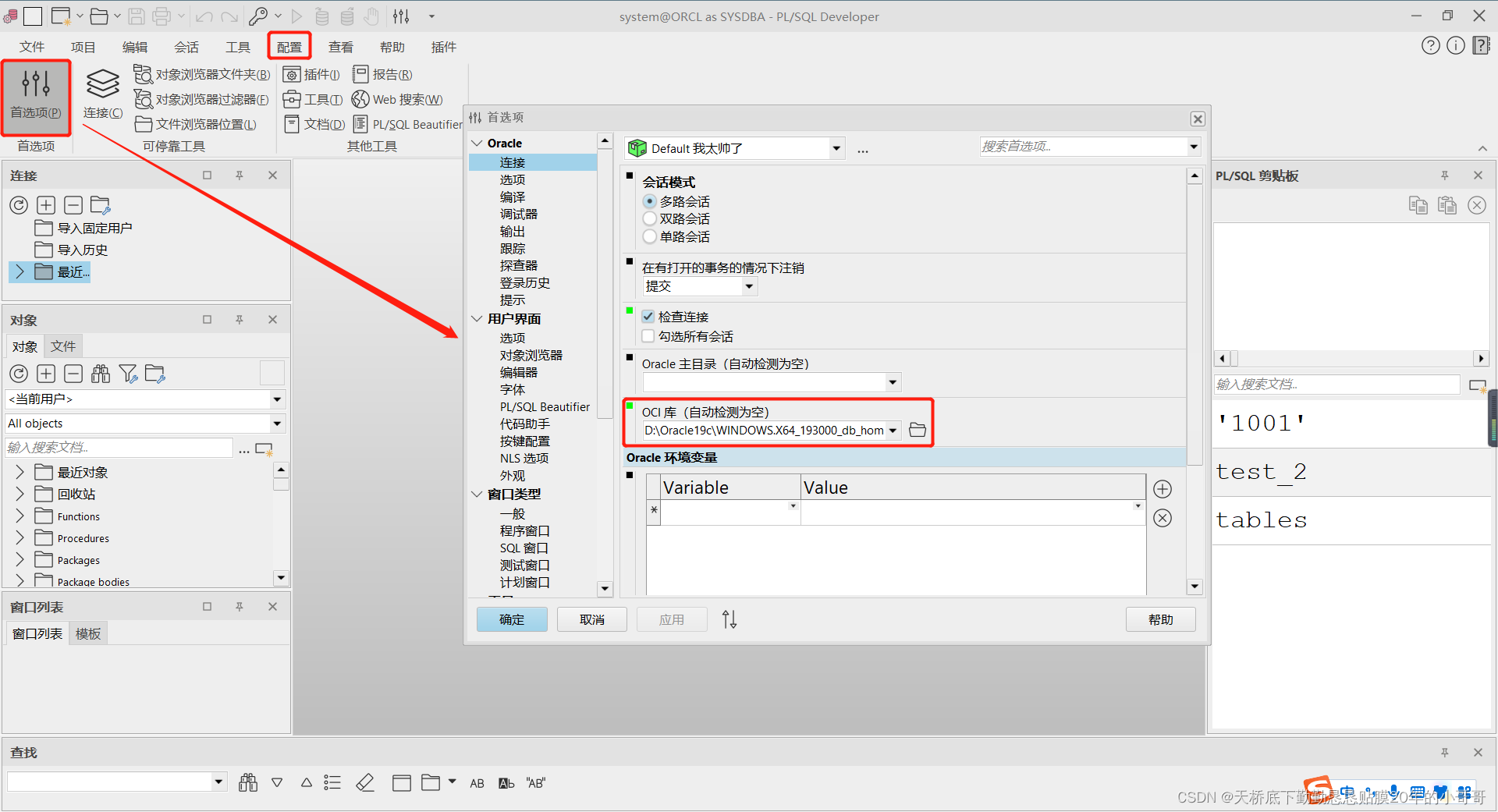Click the 确定 button
1498x812 pixels.
point(512,619)
